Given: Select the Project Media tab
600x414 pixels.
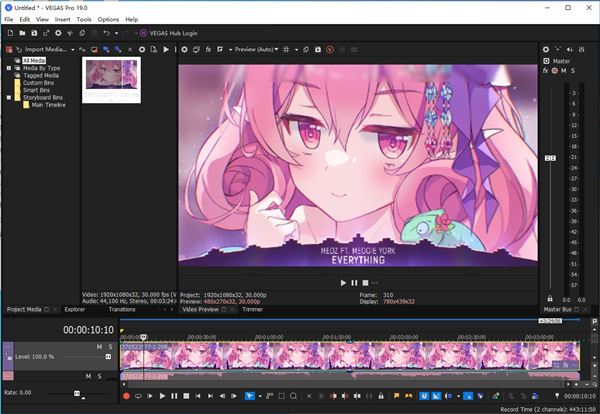Looking at the screenshot, I should [x=24, y=310].
